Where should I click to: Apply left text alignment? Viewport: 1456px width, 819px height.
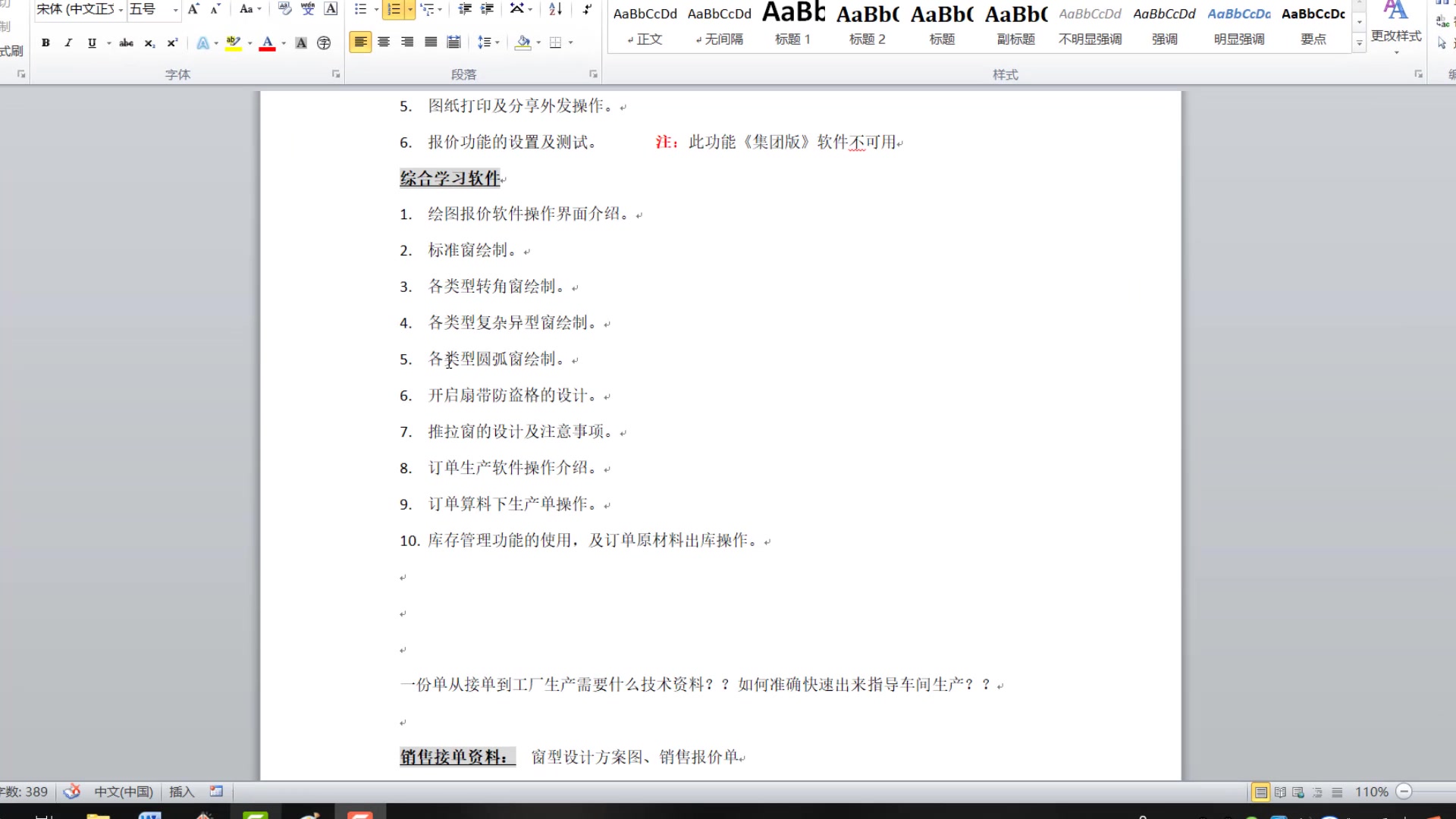pos(360,42)
